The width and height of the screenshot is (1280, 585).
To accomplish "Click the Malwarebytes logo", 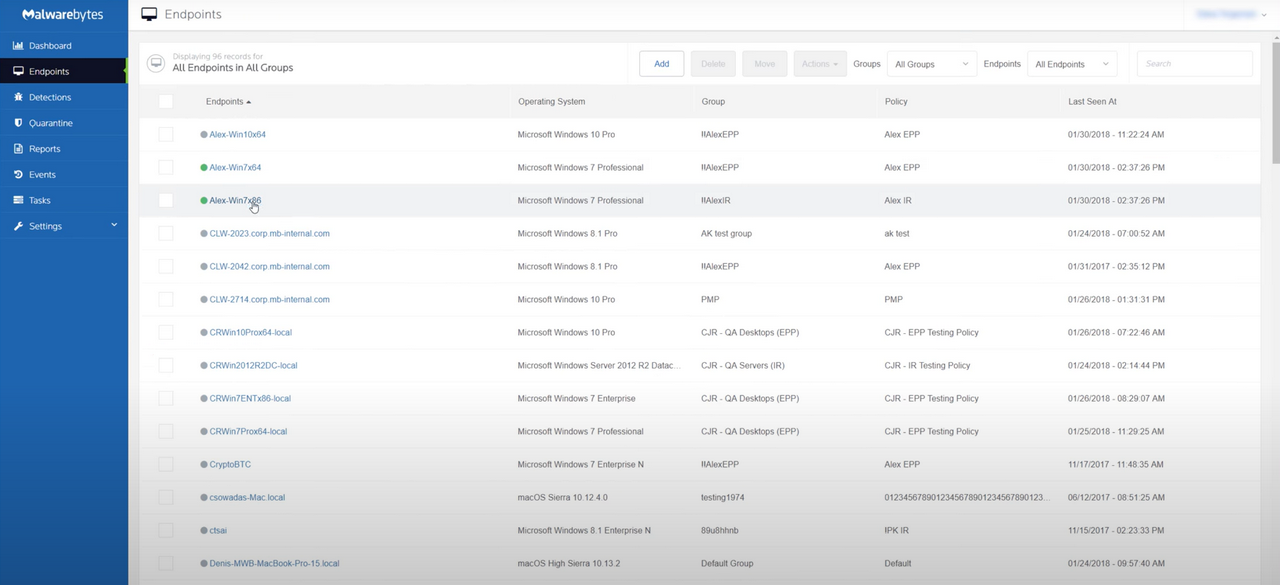I will click(x=62, y=14).
